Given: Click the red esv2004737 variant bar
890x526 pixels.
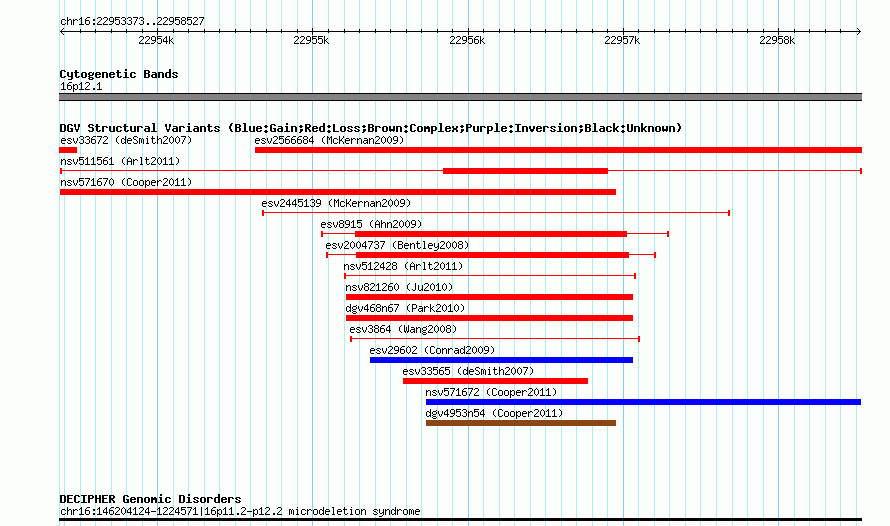Looking at the screenshot, I should pos(493,255).
